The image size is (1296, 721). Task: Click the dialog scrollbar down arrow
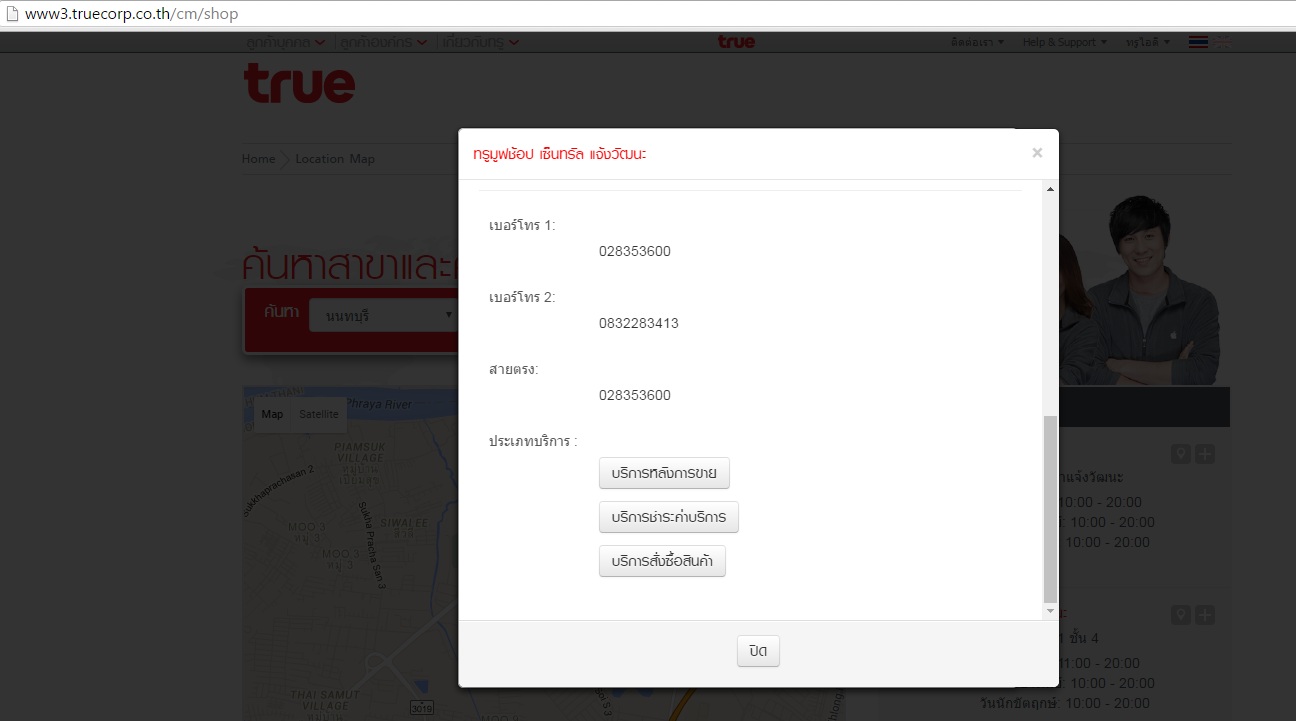pos(1050,610)
